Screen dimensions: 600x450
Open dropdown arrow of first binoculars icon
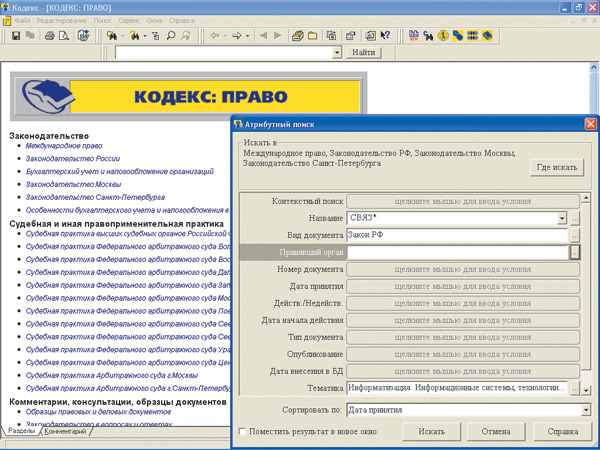(x=122, y=36)
